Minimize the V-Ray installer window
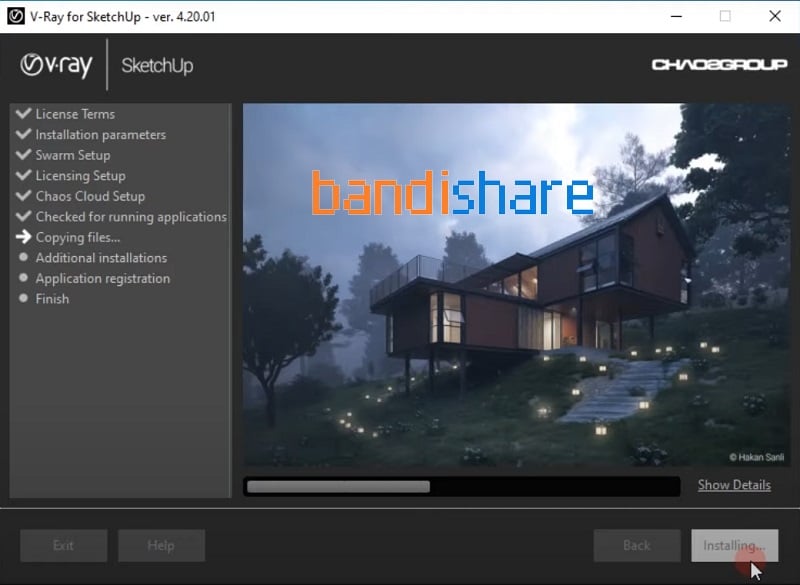 coord(677,16)
